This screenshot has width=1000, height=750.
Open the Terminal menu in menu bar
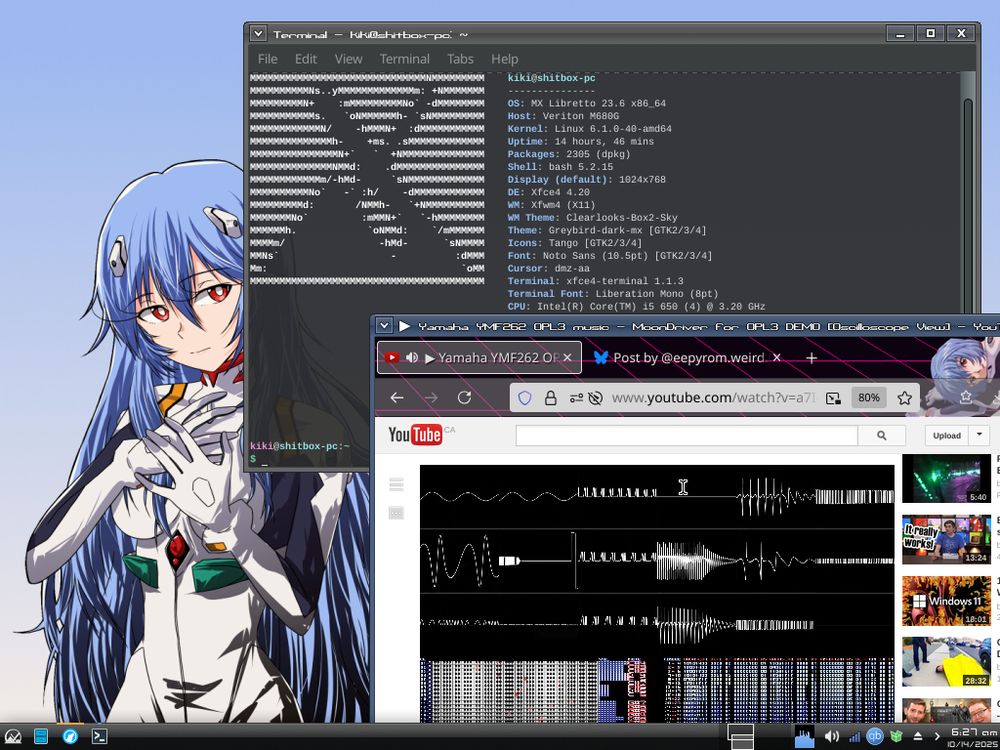coord(404,59)
